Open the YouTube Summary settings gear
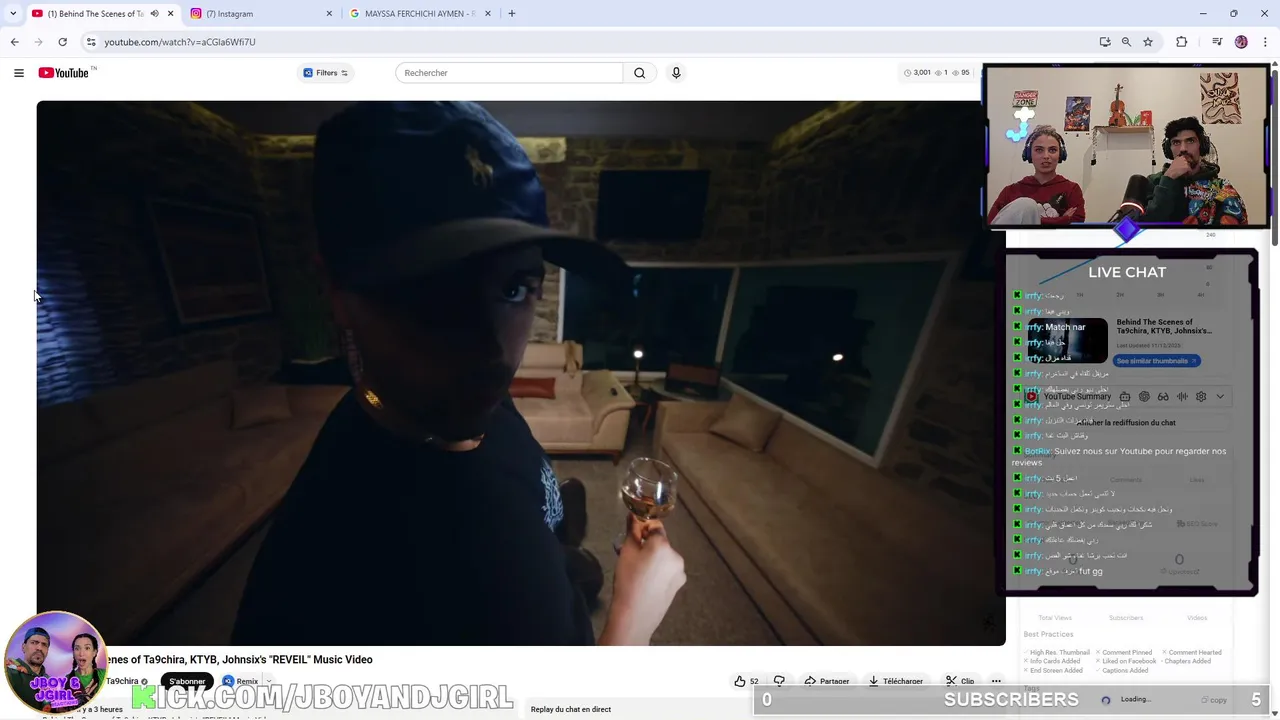 [1201, 397]
